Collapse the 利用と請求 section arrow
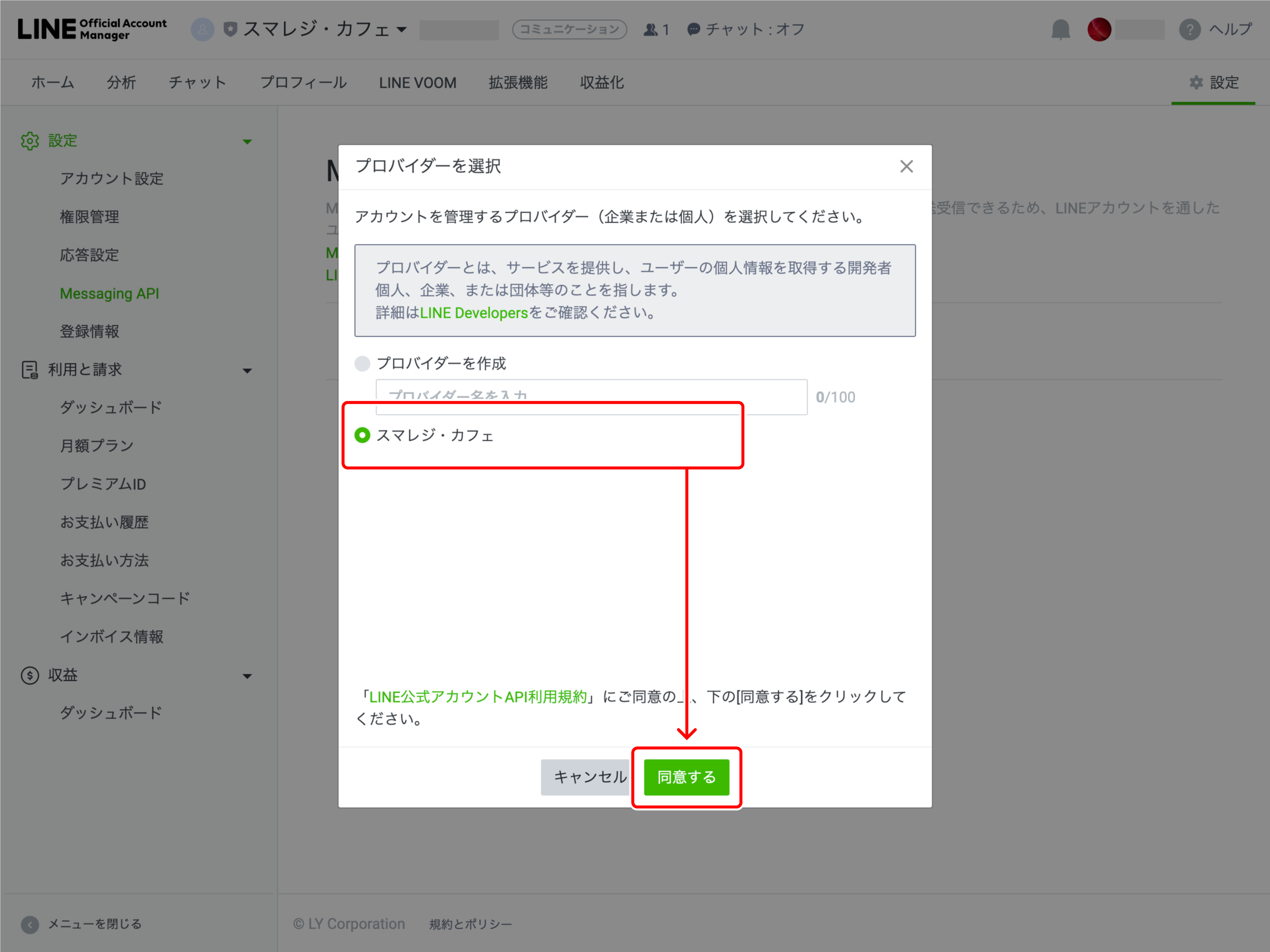 click(248, 371)
